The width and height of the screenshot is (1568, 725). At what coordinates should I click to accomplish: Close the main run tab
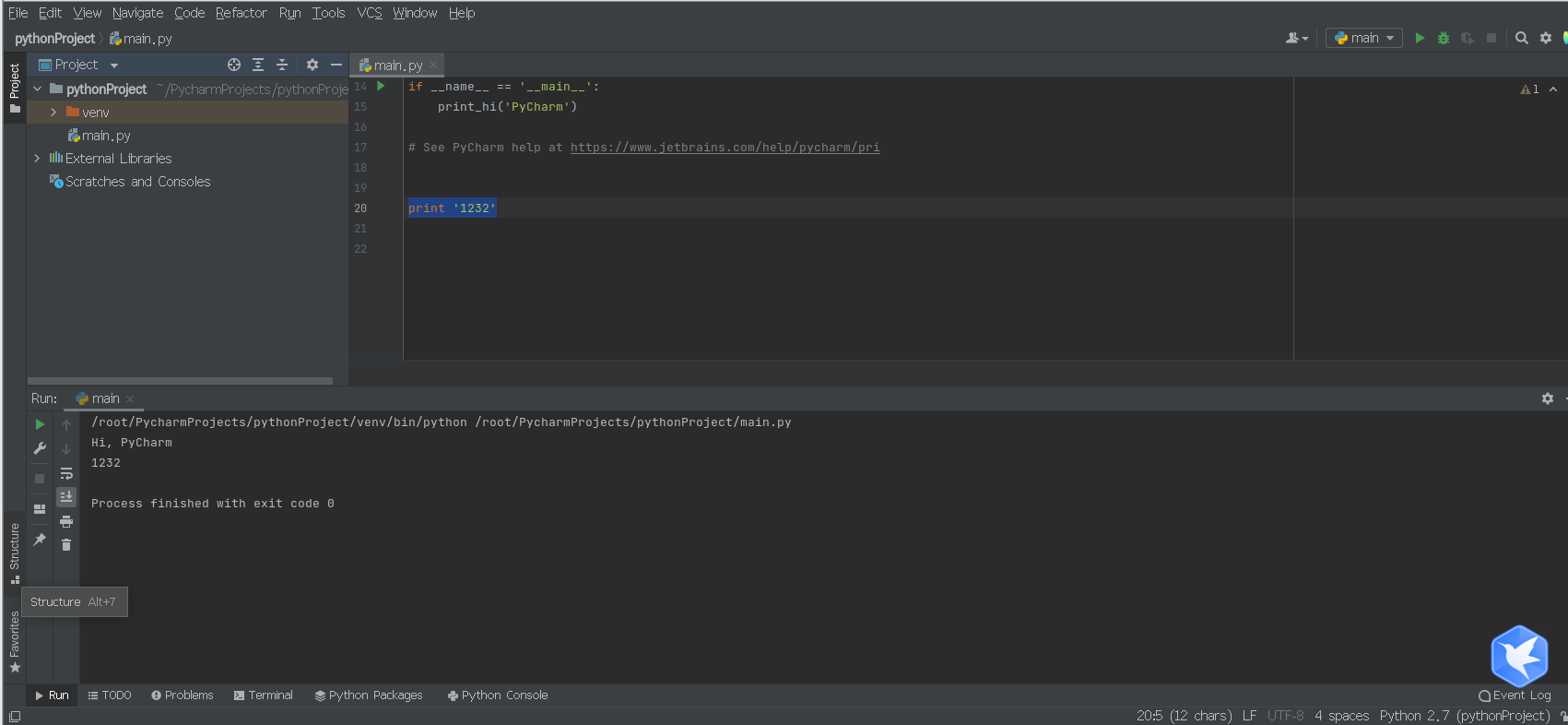point(130,399)
